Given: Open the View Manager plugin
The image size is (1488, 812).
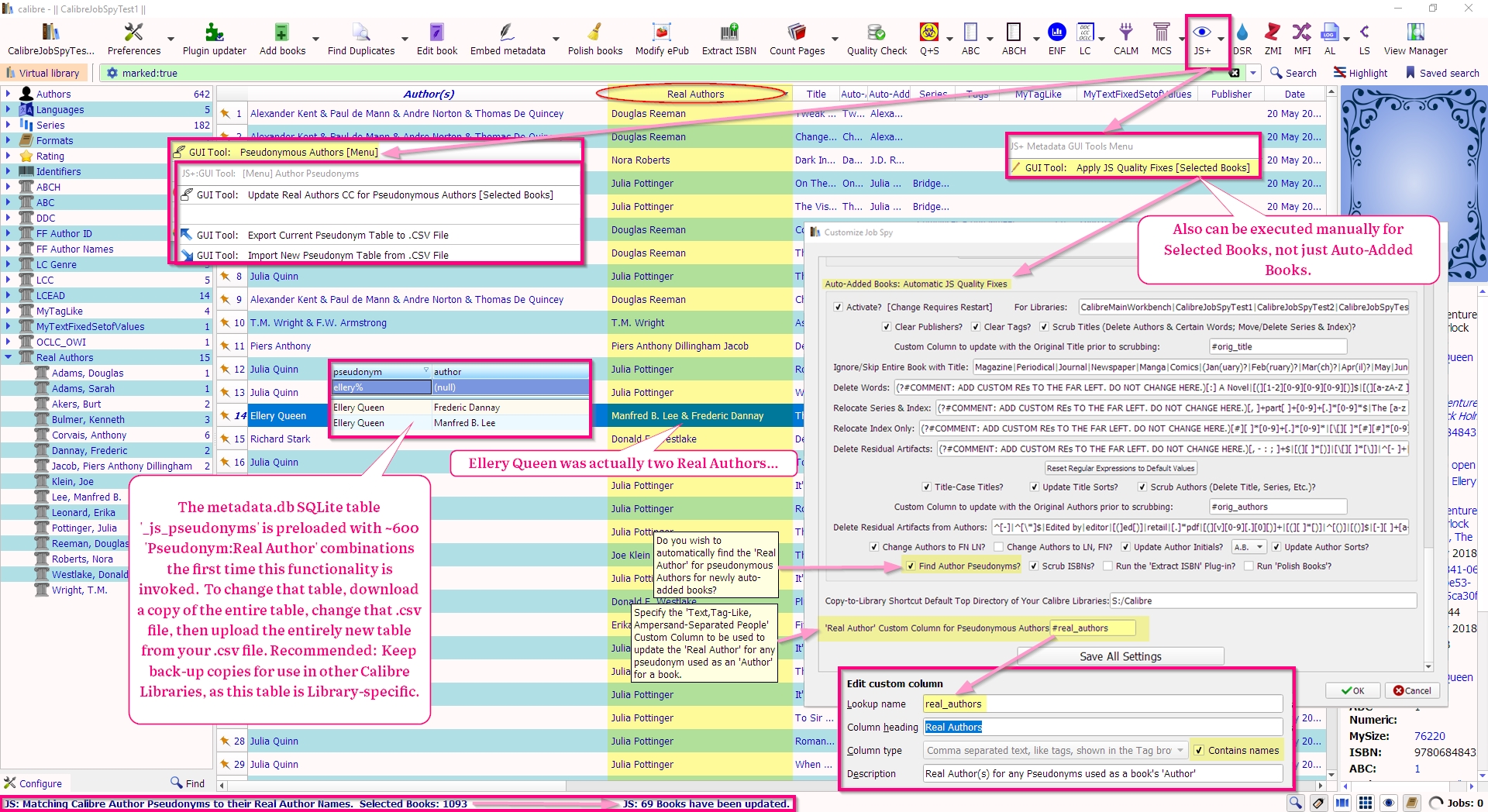Looking at the screenshot, I should point(1415,39).
